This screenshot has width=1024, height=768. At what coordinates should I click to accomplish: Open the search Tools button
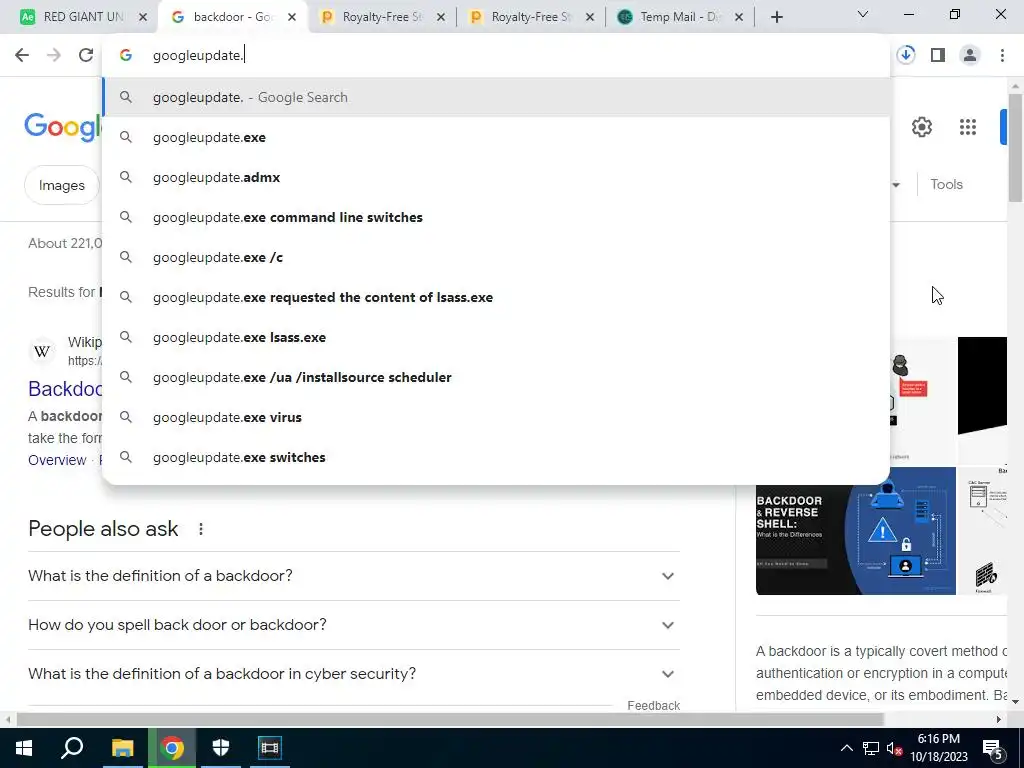(946, 185)
